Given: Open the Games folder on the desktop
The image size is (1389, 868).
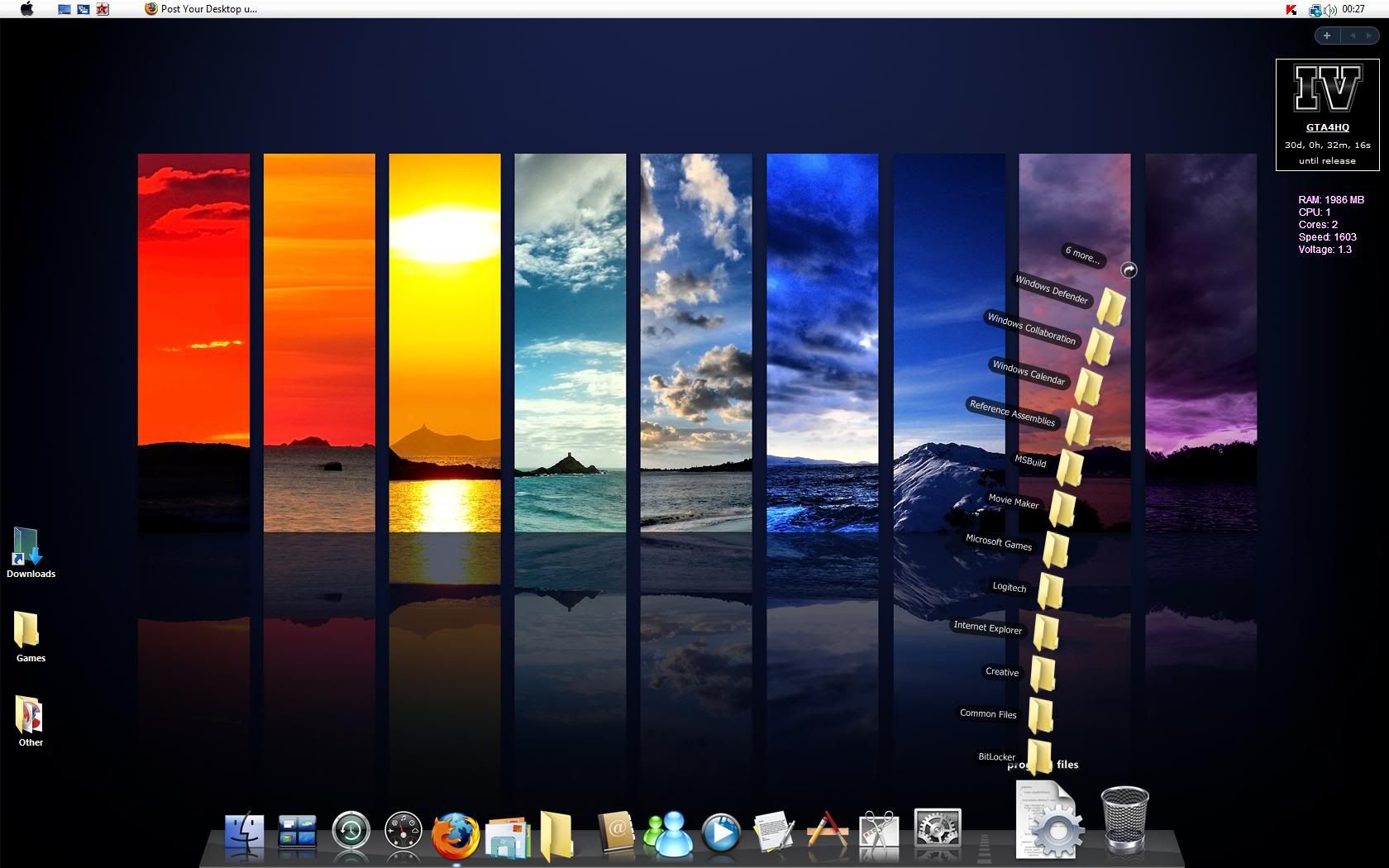Looking at the screenshot, I should (31, 637).
